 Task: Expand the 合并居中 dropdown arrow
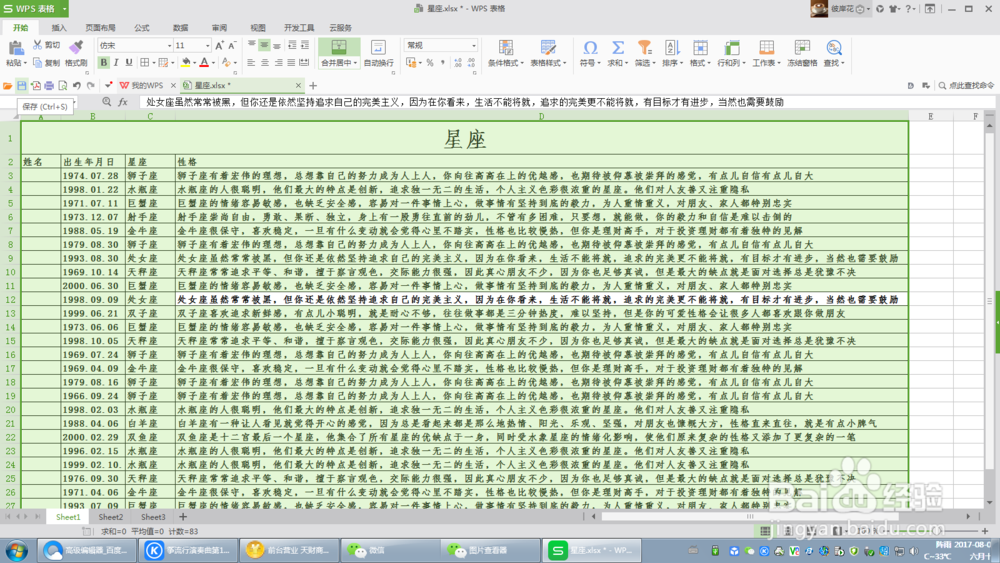click(x=354, y=63)
